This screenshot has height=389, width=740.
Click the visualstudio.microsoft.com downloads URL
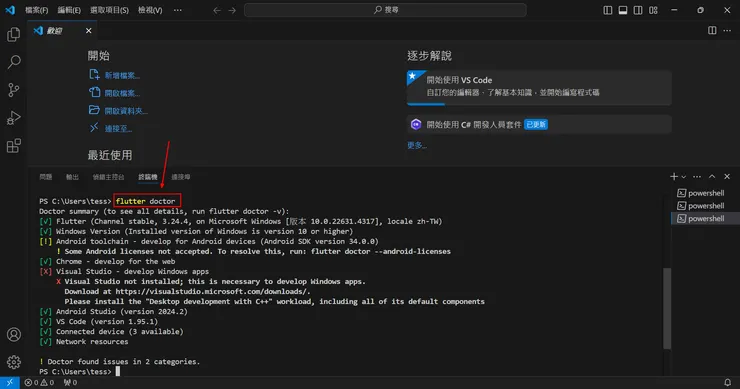click(x=212, y=291)
